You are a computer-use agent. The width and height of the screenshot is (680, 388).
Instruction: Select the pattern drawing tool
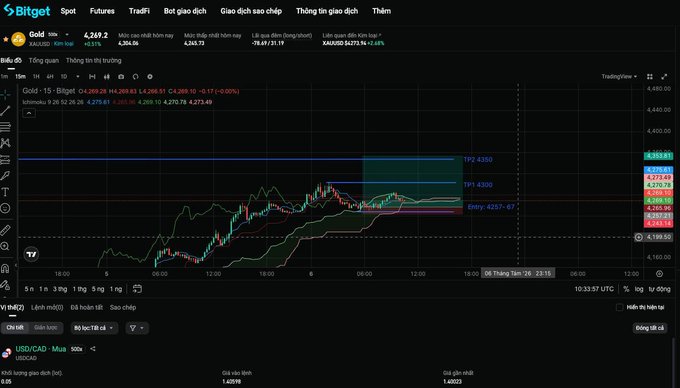(x=5, y=143)
